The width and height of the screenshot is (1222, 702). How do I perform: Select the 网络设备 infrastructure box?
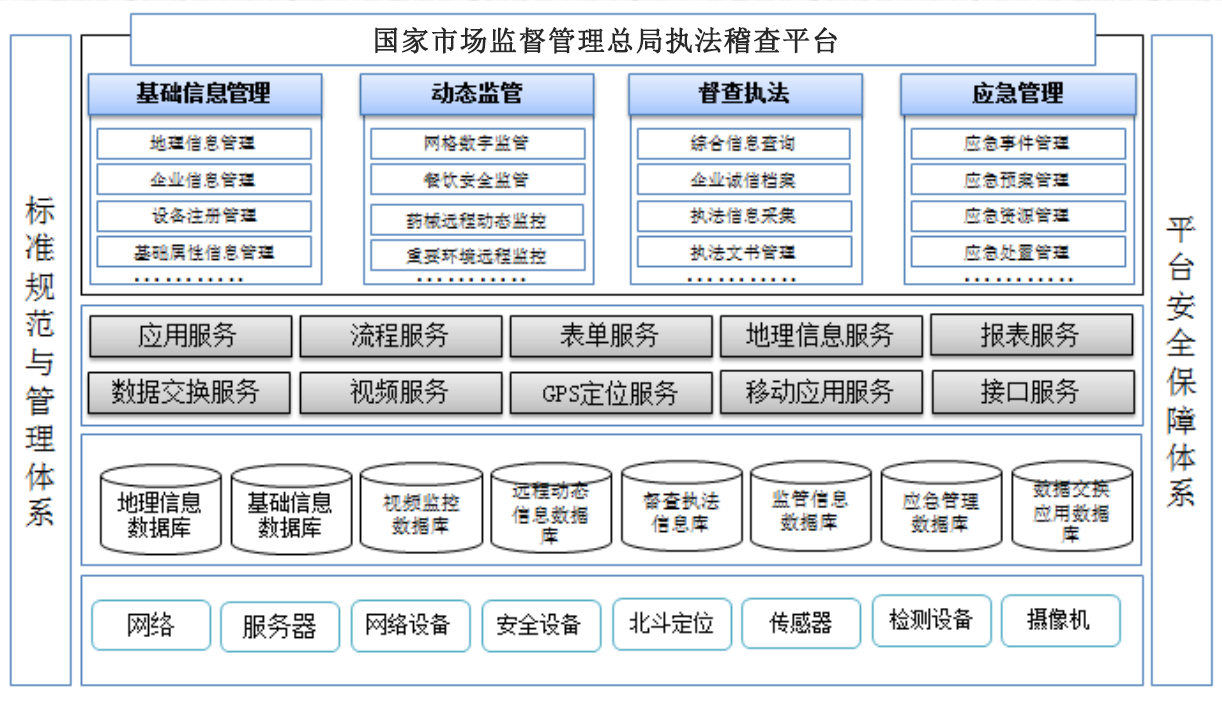411,626
